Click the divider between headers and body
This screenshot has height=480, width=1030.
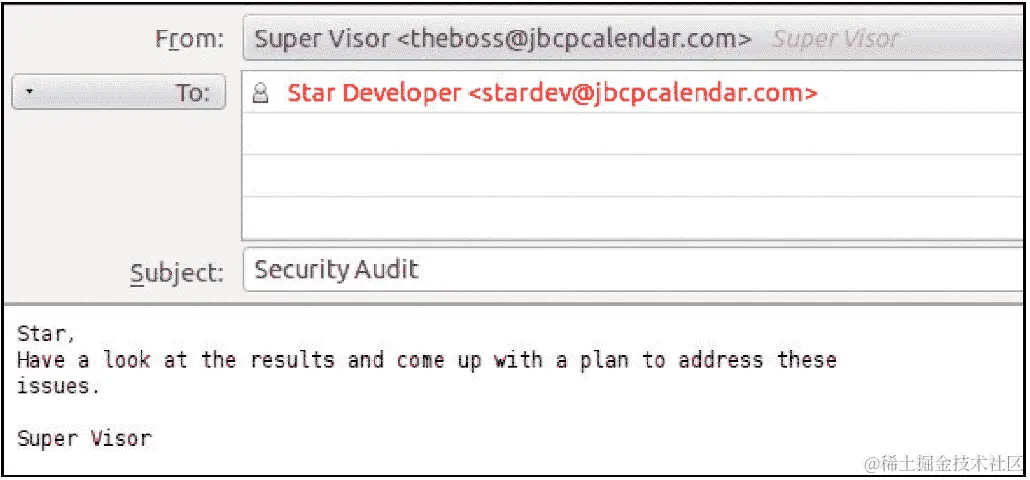tap(514, 304)
